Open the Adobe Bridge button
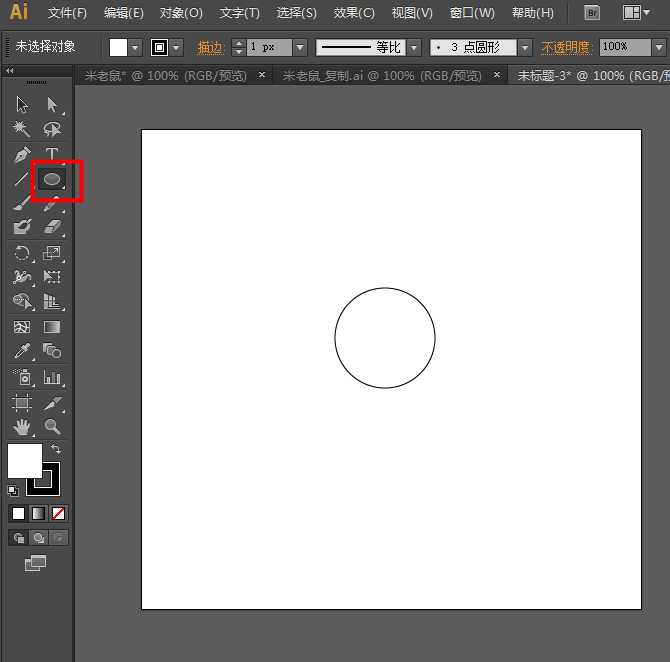This screenshot has height=662, width=670. [592, 13]
